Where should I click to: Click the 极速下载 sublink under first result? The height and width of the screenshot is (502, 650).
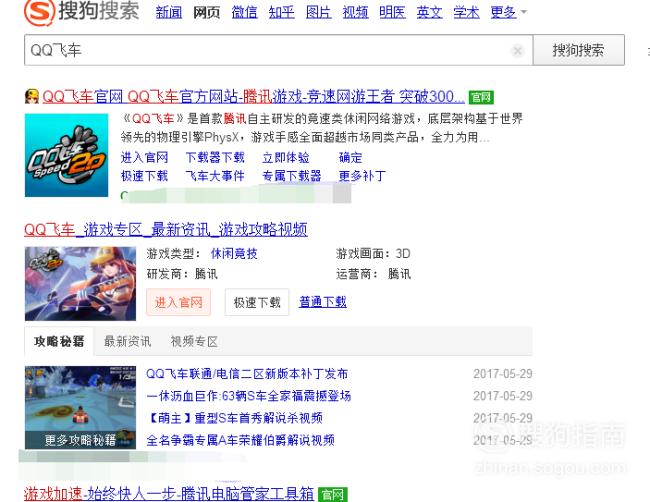point(144,176)
